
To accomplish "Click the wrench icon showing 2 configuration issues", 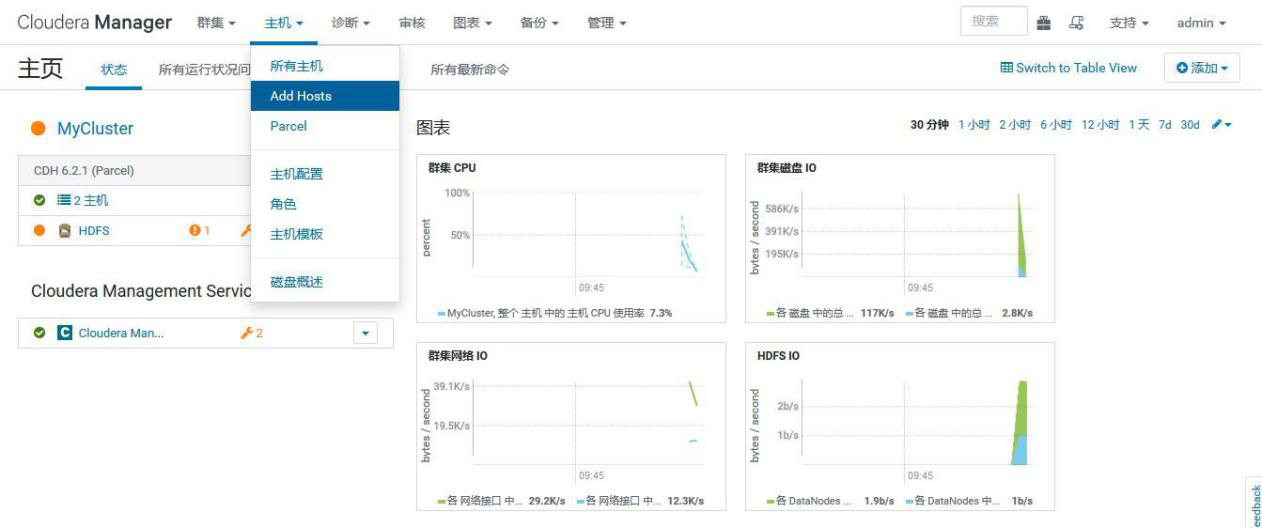I will pyautogui.click(x=251, y=333).
